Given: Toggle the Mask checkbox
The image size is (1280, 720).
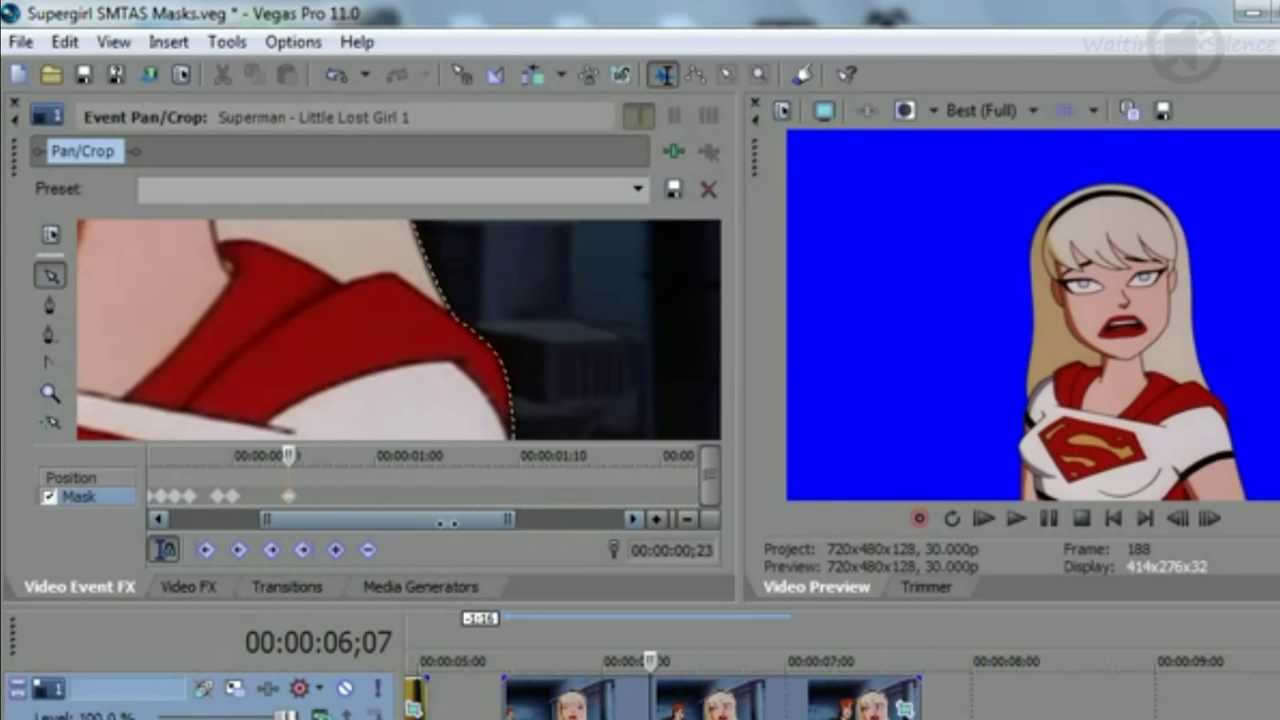Looking at the screenshot, I should click(x=48, y=497).
